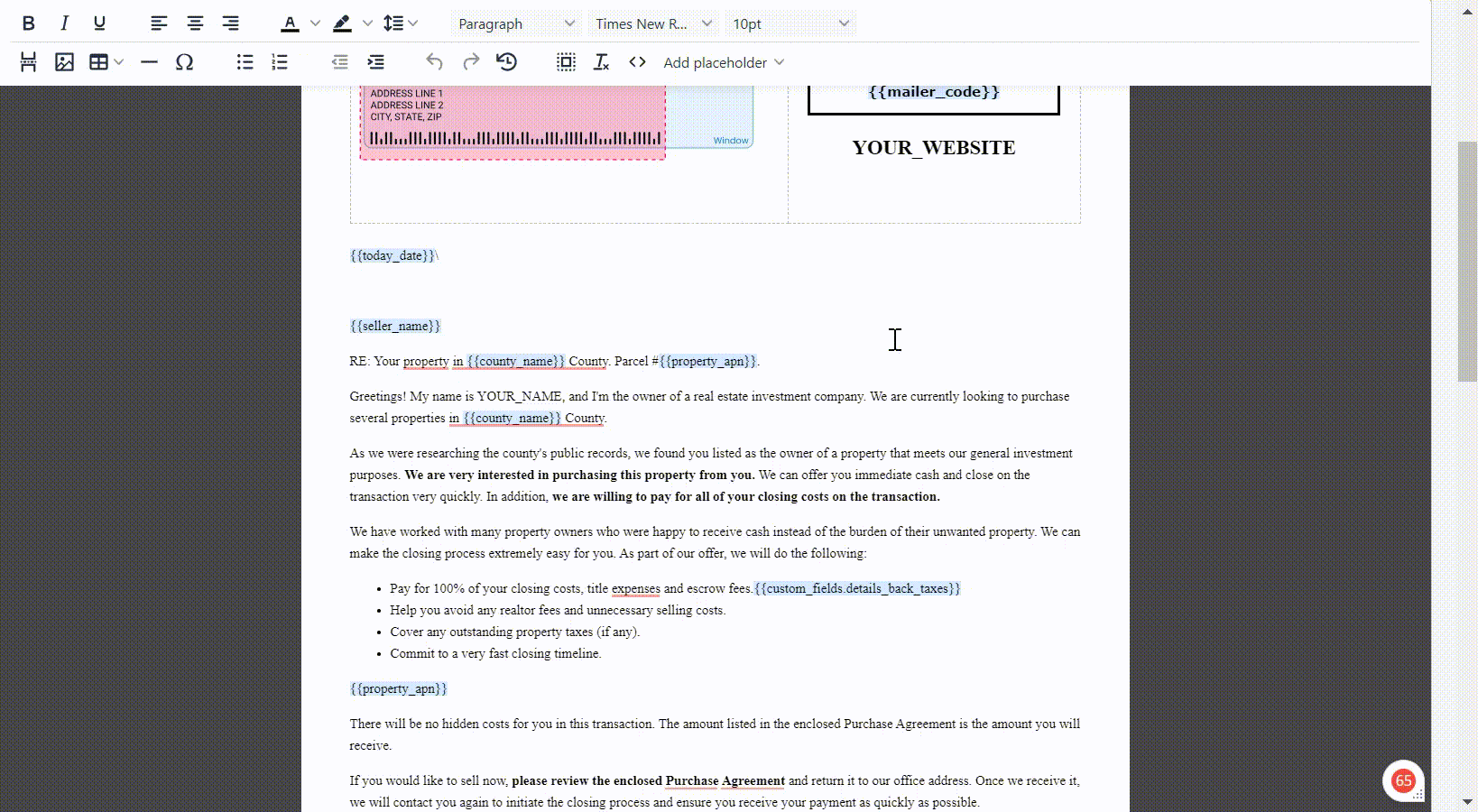The width and height of the screenshot is (1478, 812).
Task: Open 10pt font size dropdown
Action: pyautogui.click(x=790, y=23)
